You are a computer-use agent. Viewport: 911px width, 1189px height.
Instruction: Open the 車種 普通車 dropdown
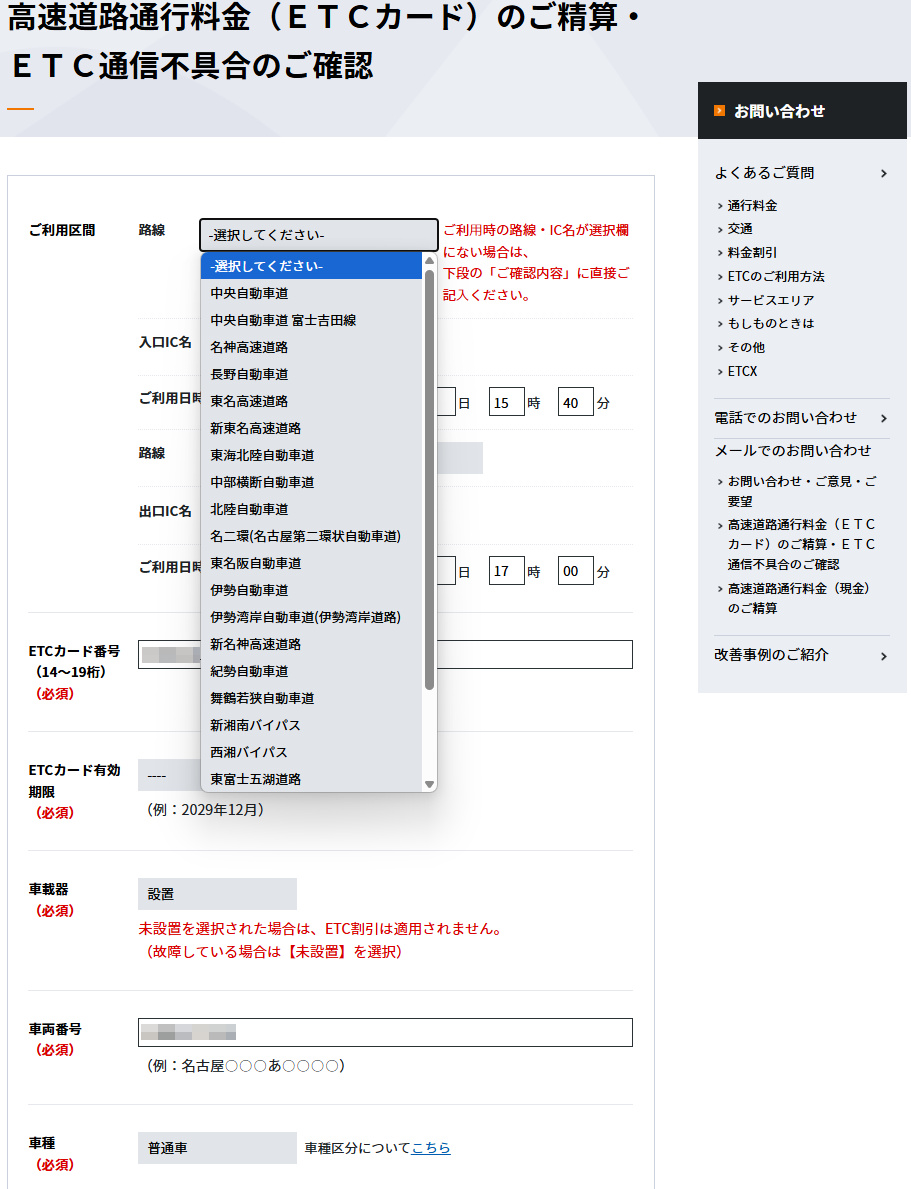pyautogui.click(x=217, y=1148)
